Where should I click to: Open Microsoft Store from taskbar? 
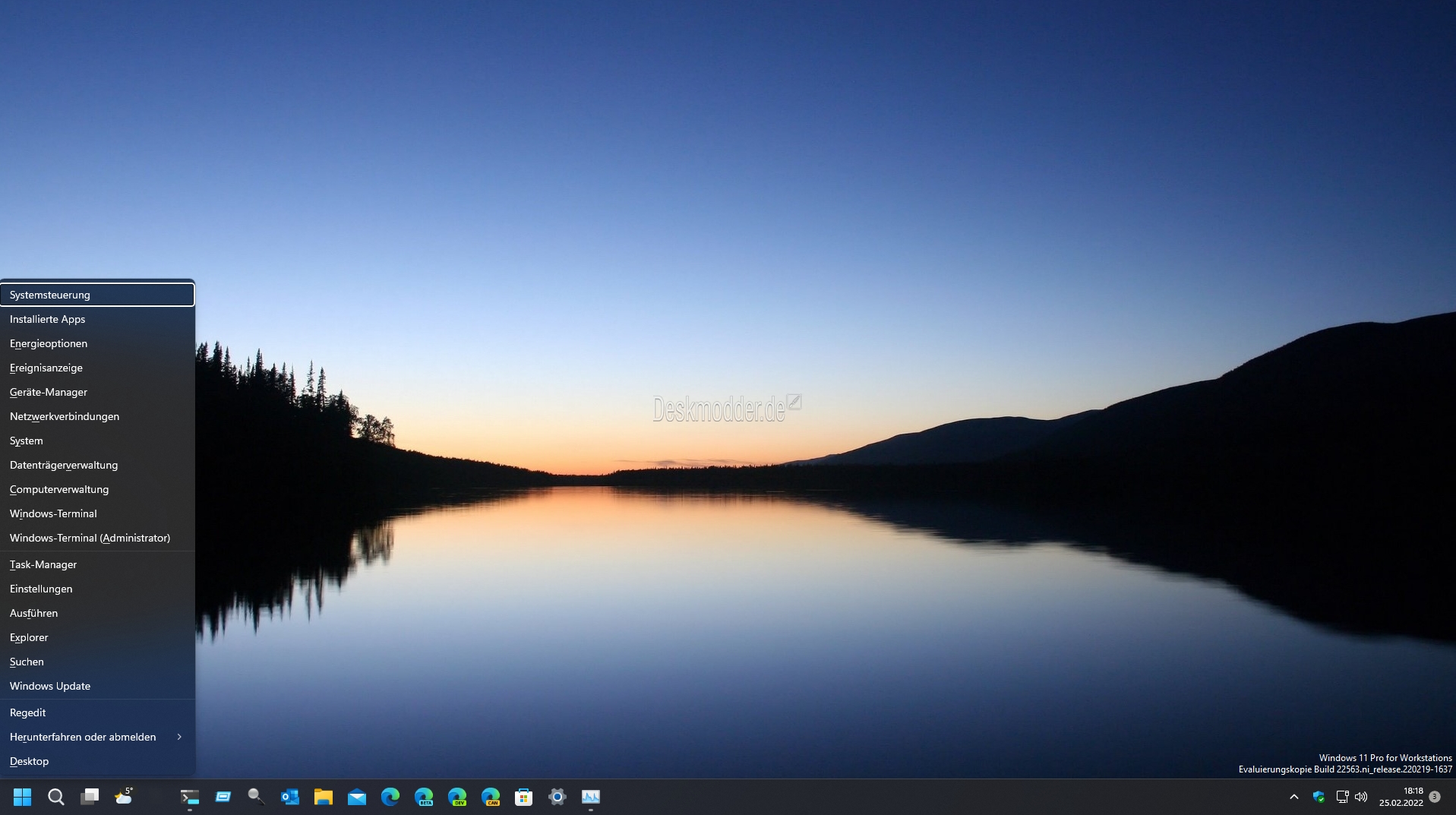[x=524, y=797]
